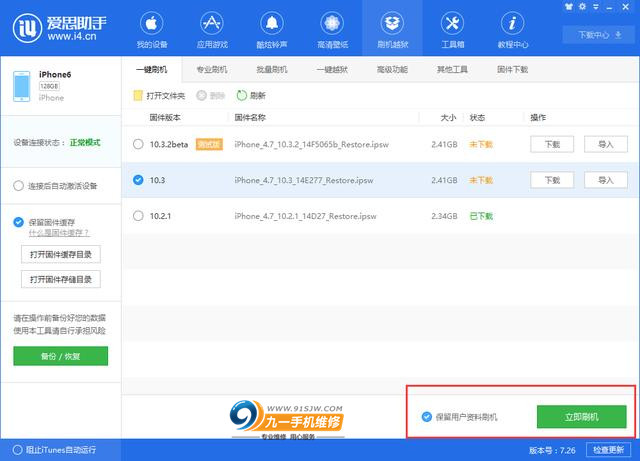Open the 我的设备 (My Device) section
Image resolution: width=640 pixels, height=461 pixels.
tap(152, 30)
